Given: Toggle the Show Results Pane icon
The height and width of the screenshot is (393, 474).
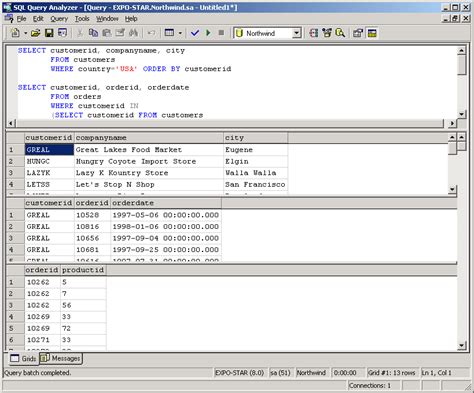Looking at the screenshot, I should click(372, 33).
